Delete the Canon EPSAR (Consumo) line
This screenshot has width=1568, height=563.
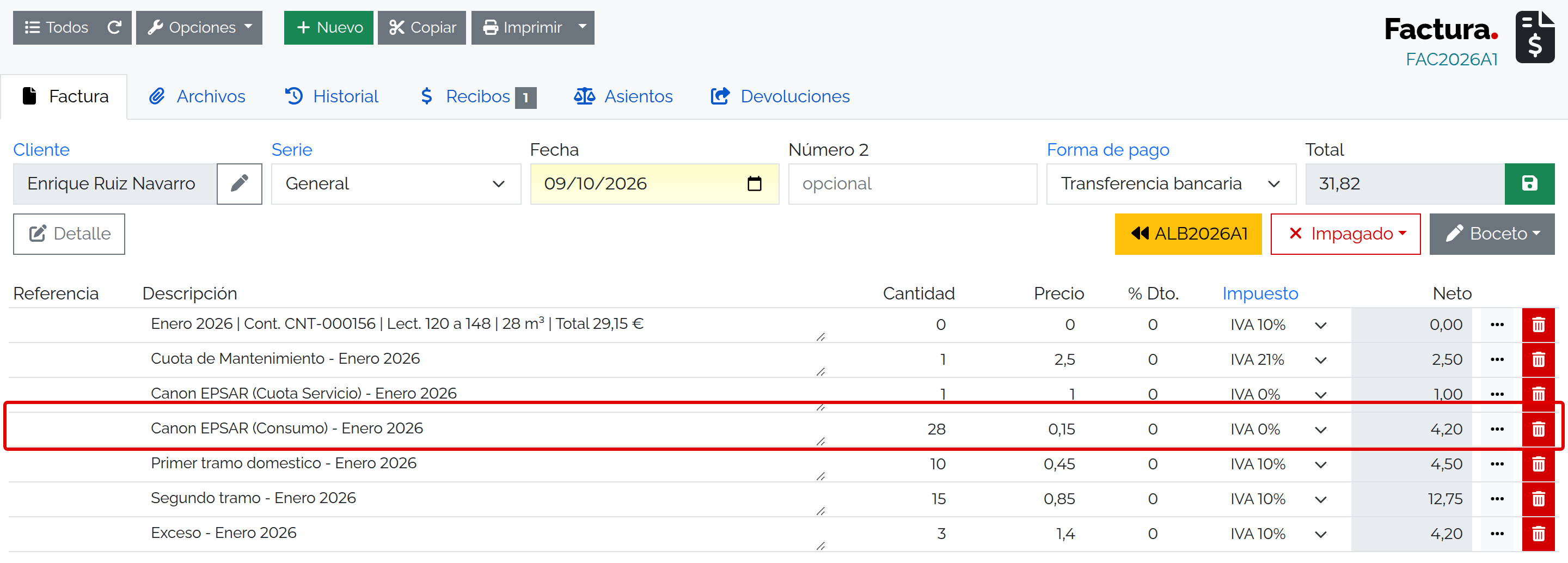[1538, 429]
